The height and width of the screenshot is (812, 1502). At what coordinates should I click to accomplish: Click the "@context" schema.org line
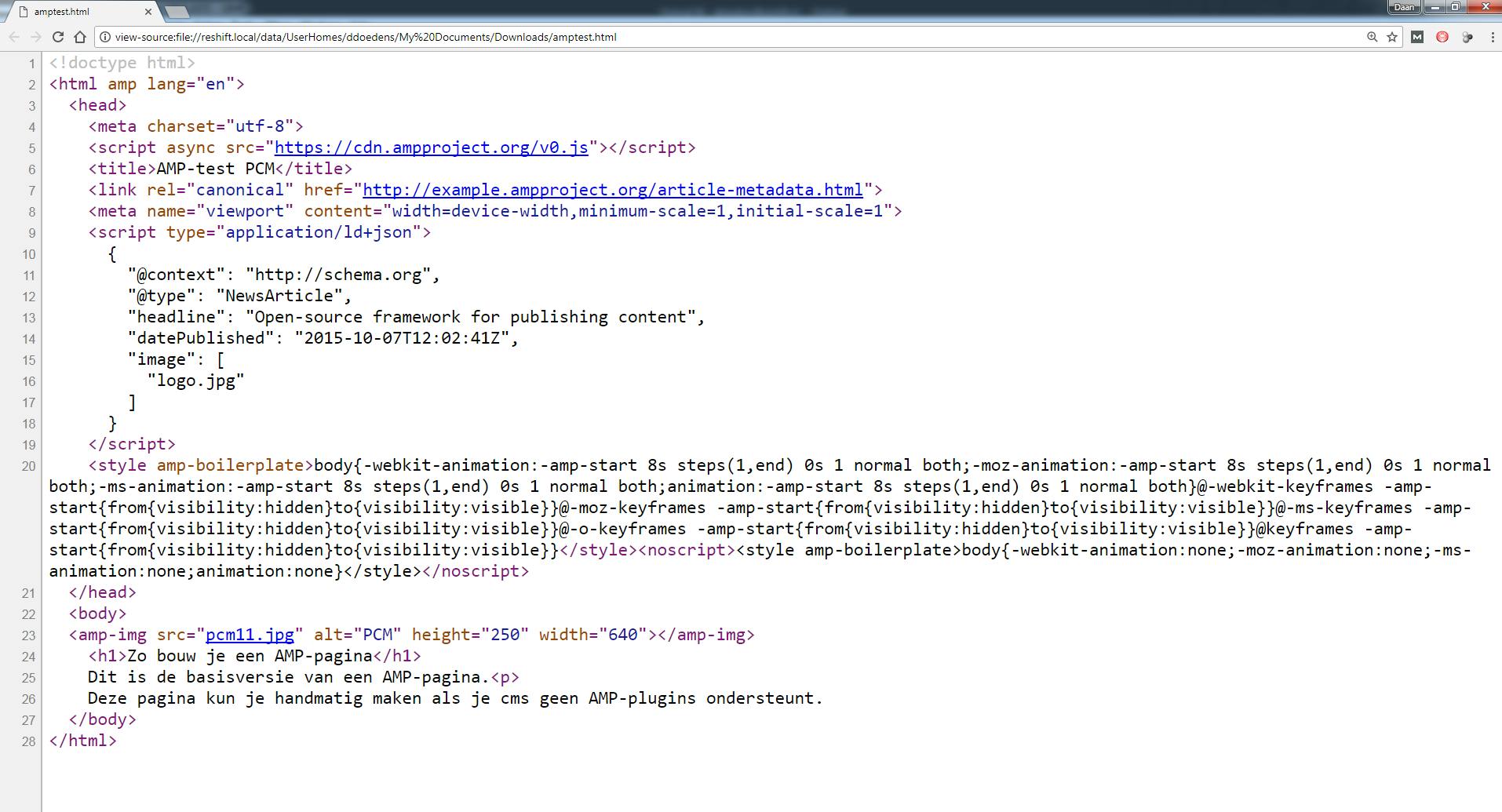tap(284, 275)
